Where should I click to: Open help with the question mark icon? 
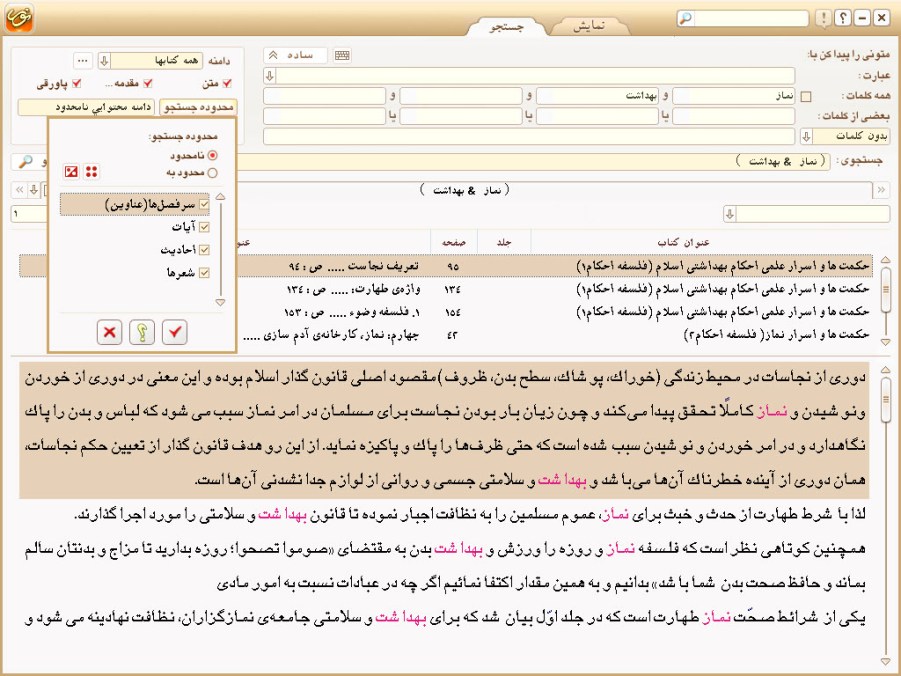(x=842, y=18)
